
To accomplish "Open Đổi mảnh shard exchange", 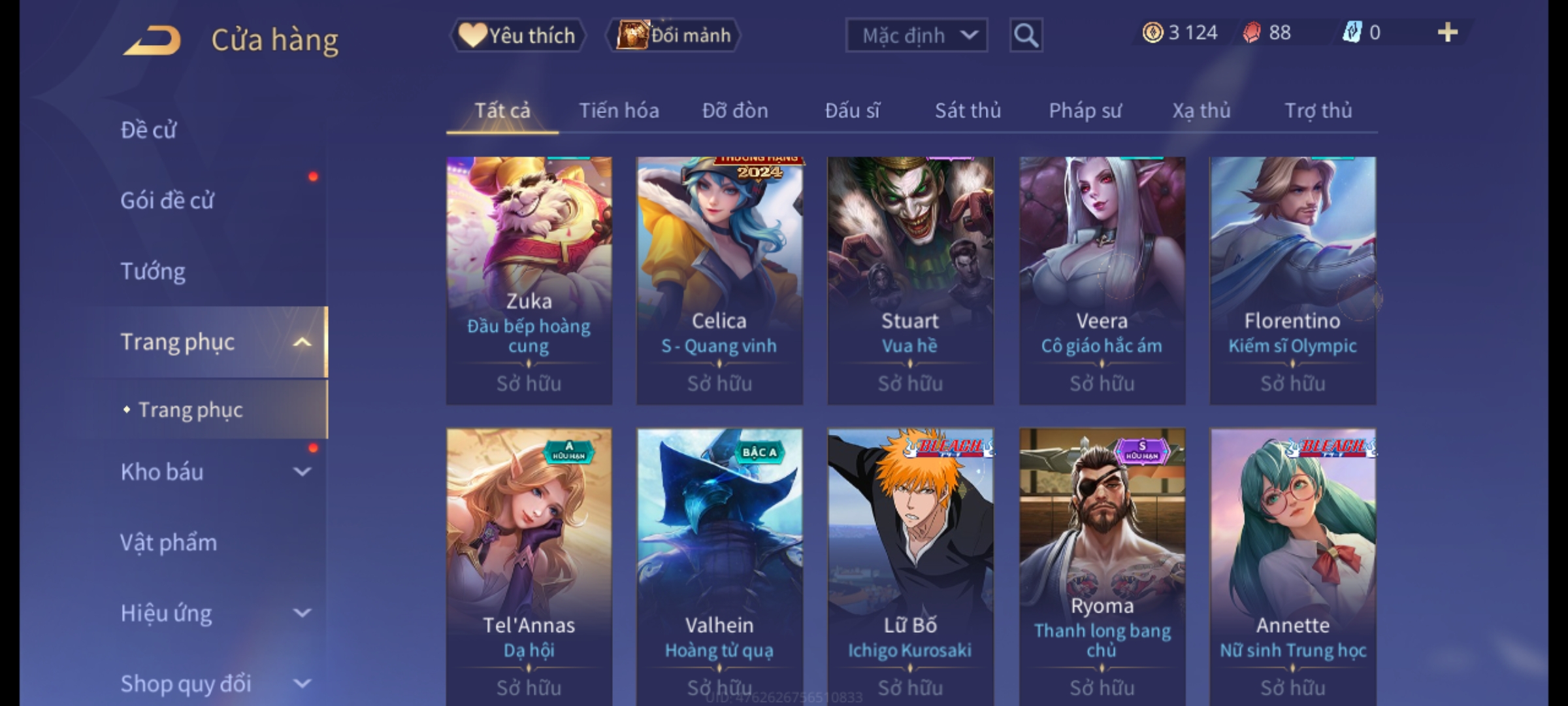I will tap(674, 35).
